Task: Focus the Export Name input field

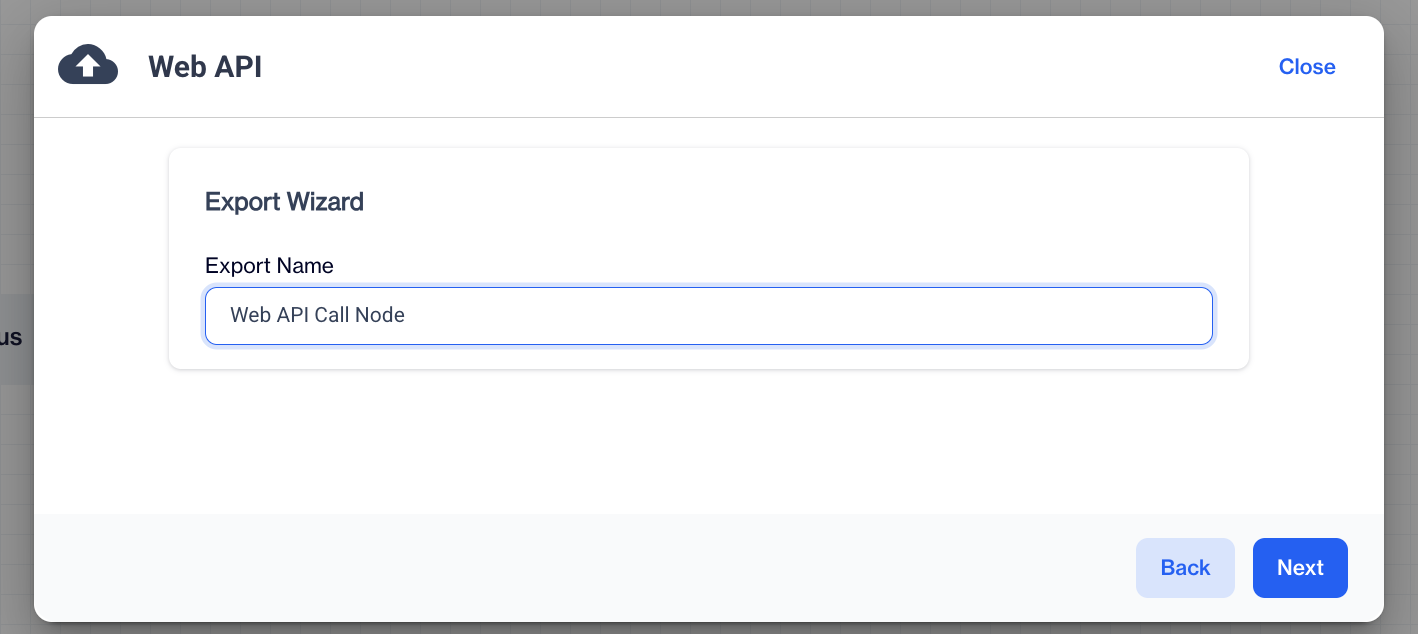Action: pos(708,316)
